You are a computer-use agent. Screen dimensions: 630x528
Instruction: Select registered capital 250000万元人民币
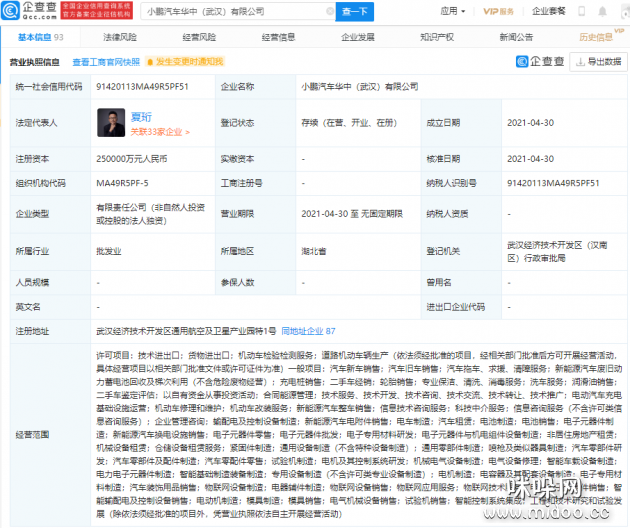(x=132, y=159)
